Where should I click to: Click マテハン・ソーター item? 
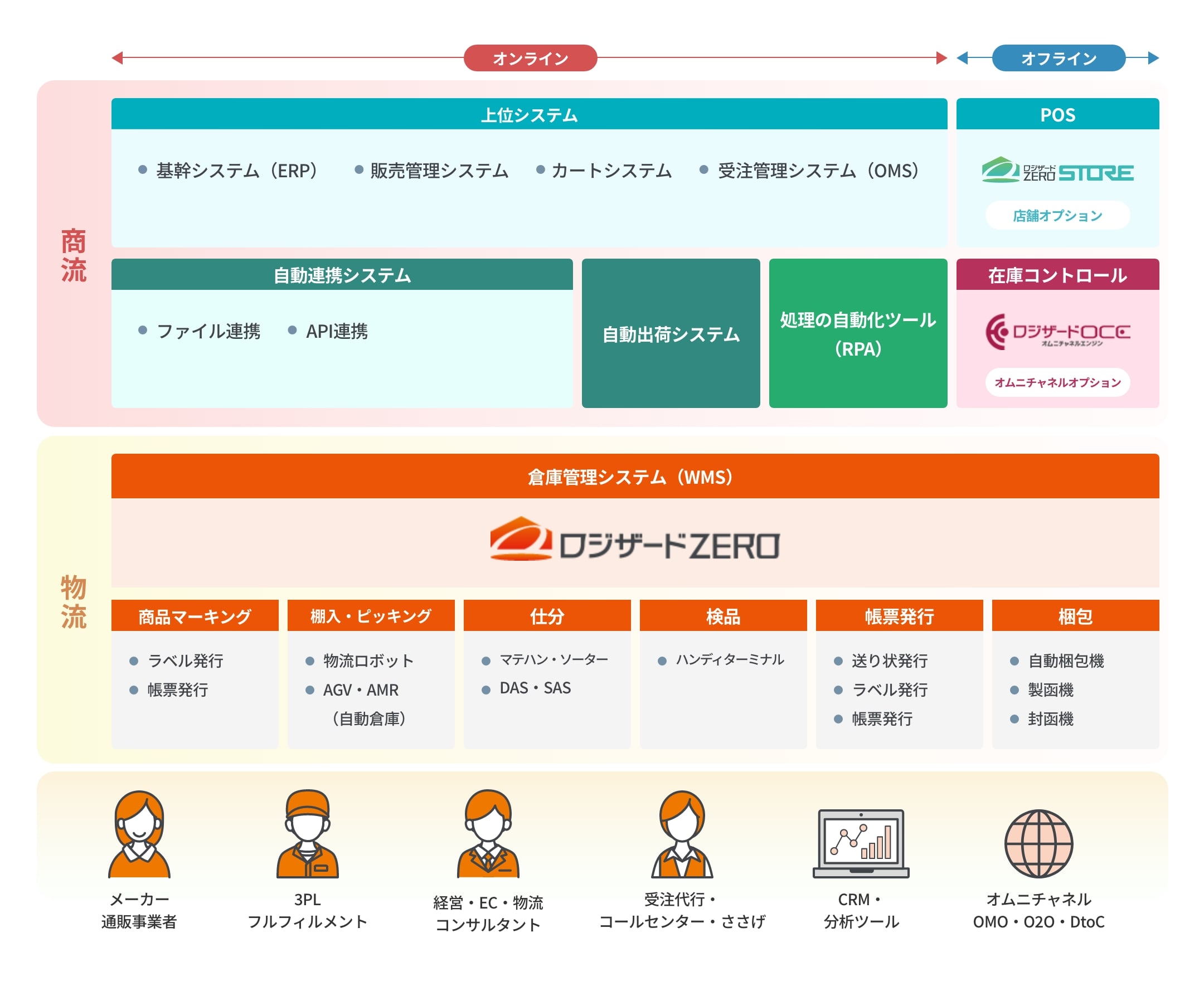click(554, 659)
